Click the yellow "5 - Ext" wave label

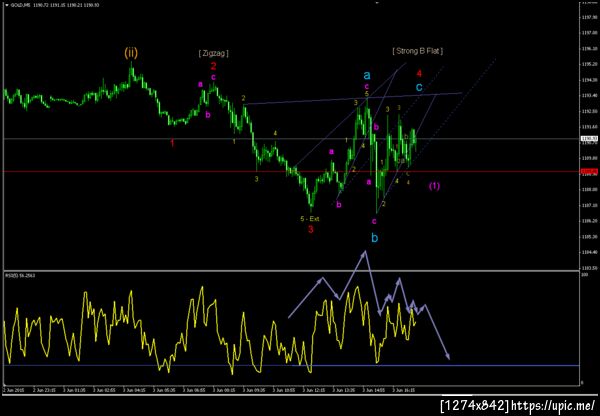pos(310,219)
